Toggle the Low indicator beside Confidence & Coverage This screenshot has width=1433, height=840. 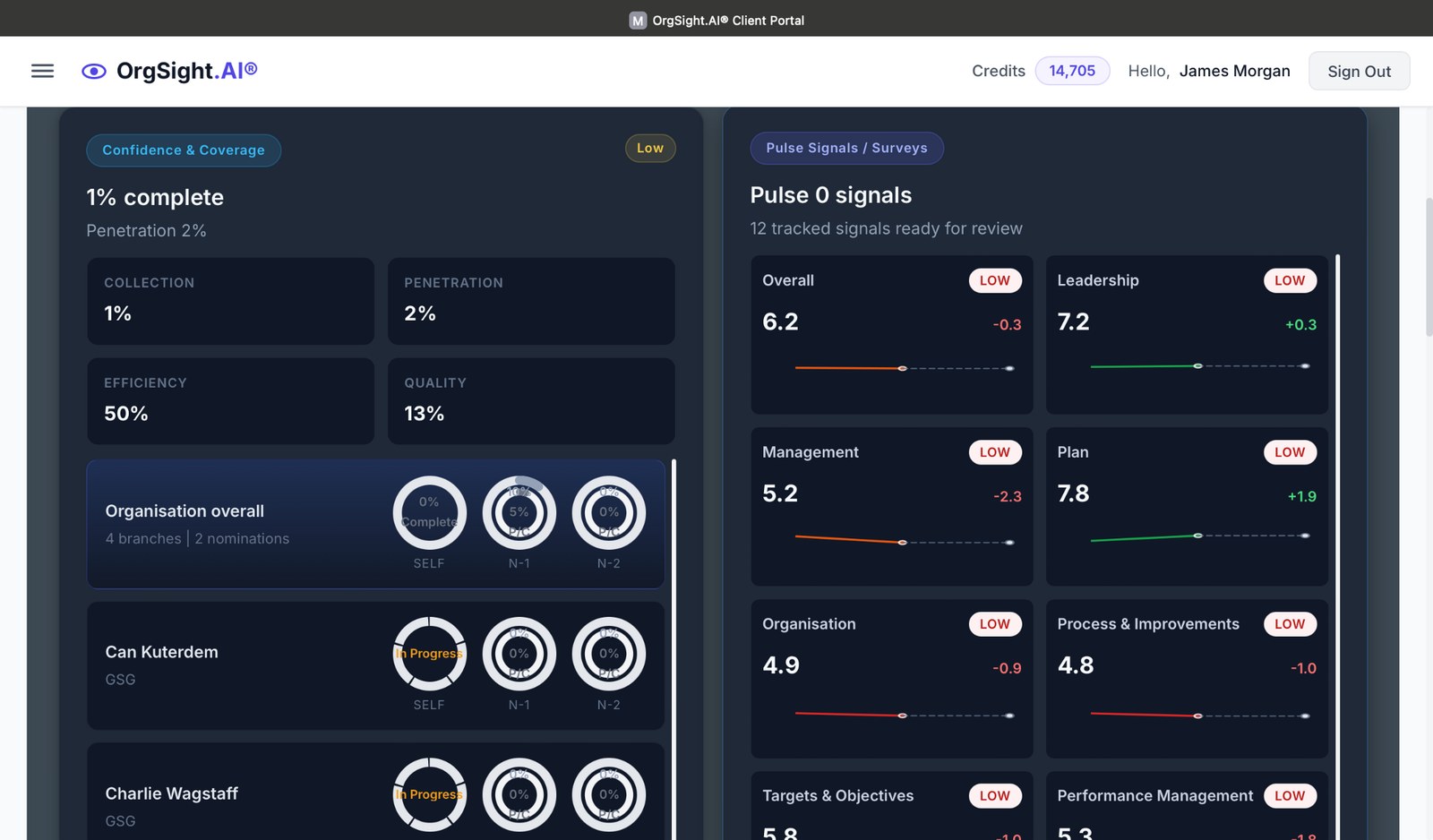pyautogui.click(x=650, y=148)
